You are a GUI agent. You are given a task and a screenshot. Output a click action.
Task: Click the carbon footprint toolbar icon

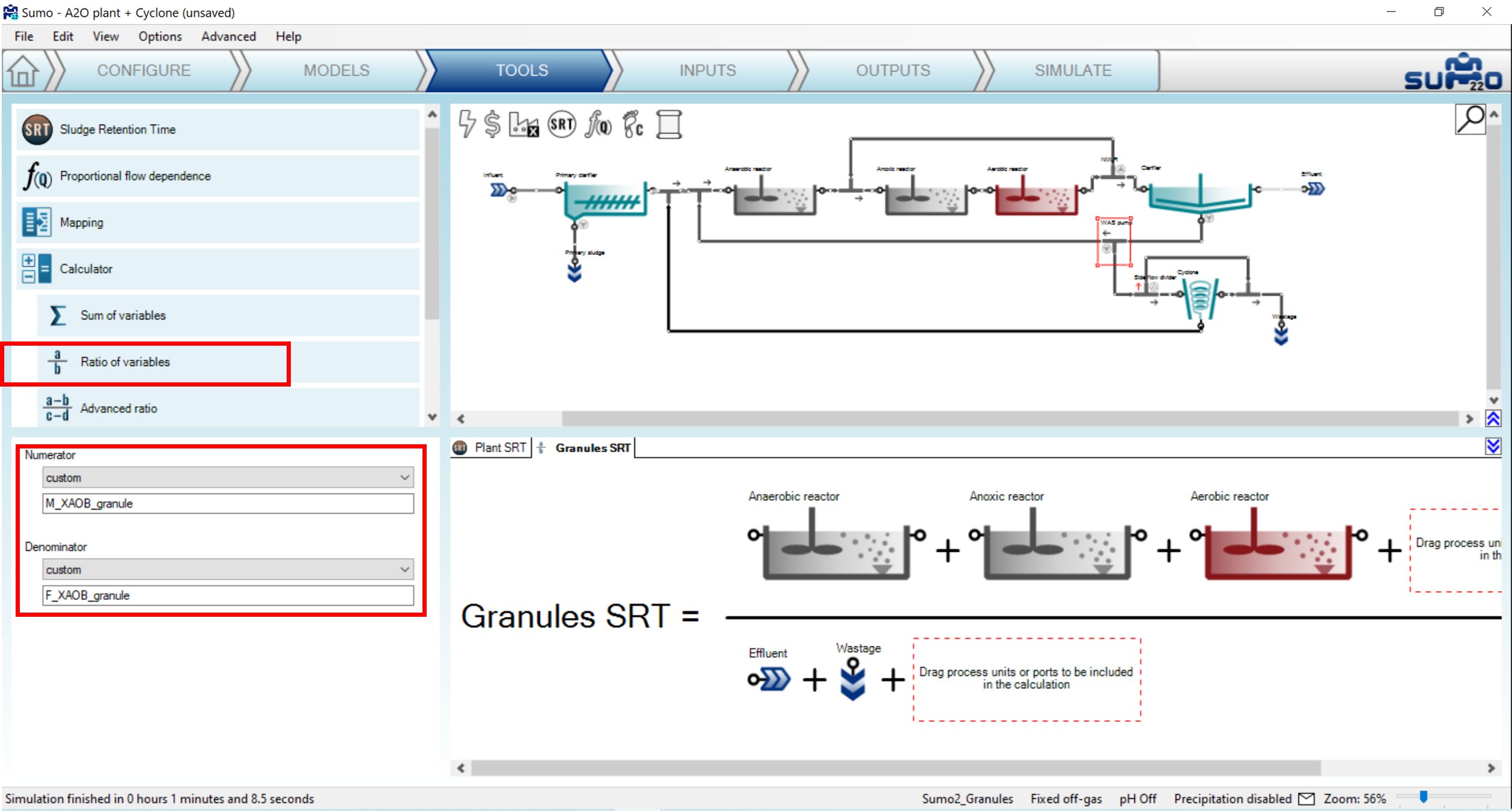point(633,124)
